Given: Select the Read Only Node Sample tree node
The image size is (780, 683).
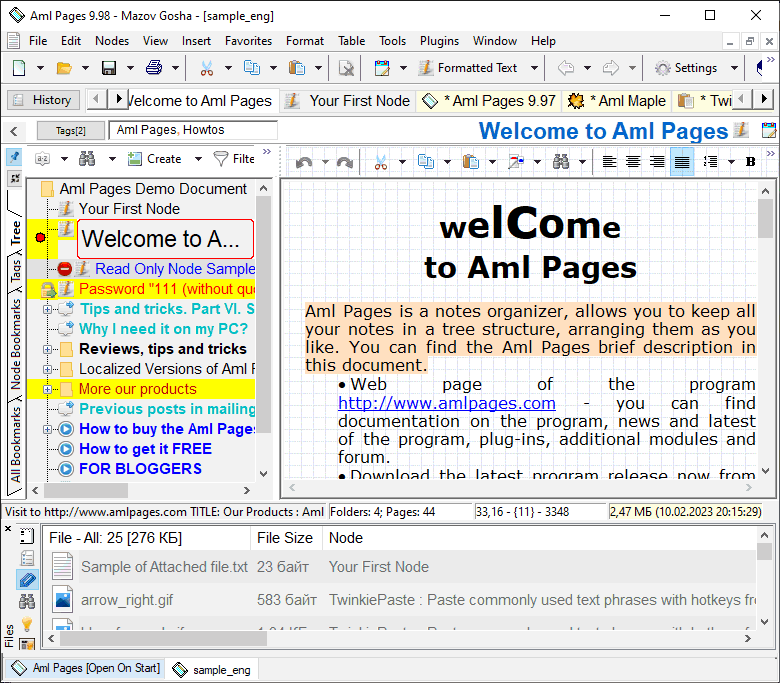Looking at the screenshot, I should [175, 269].
